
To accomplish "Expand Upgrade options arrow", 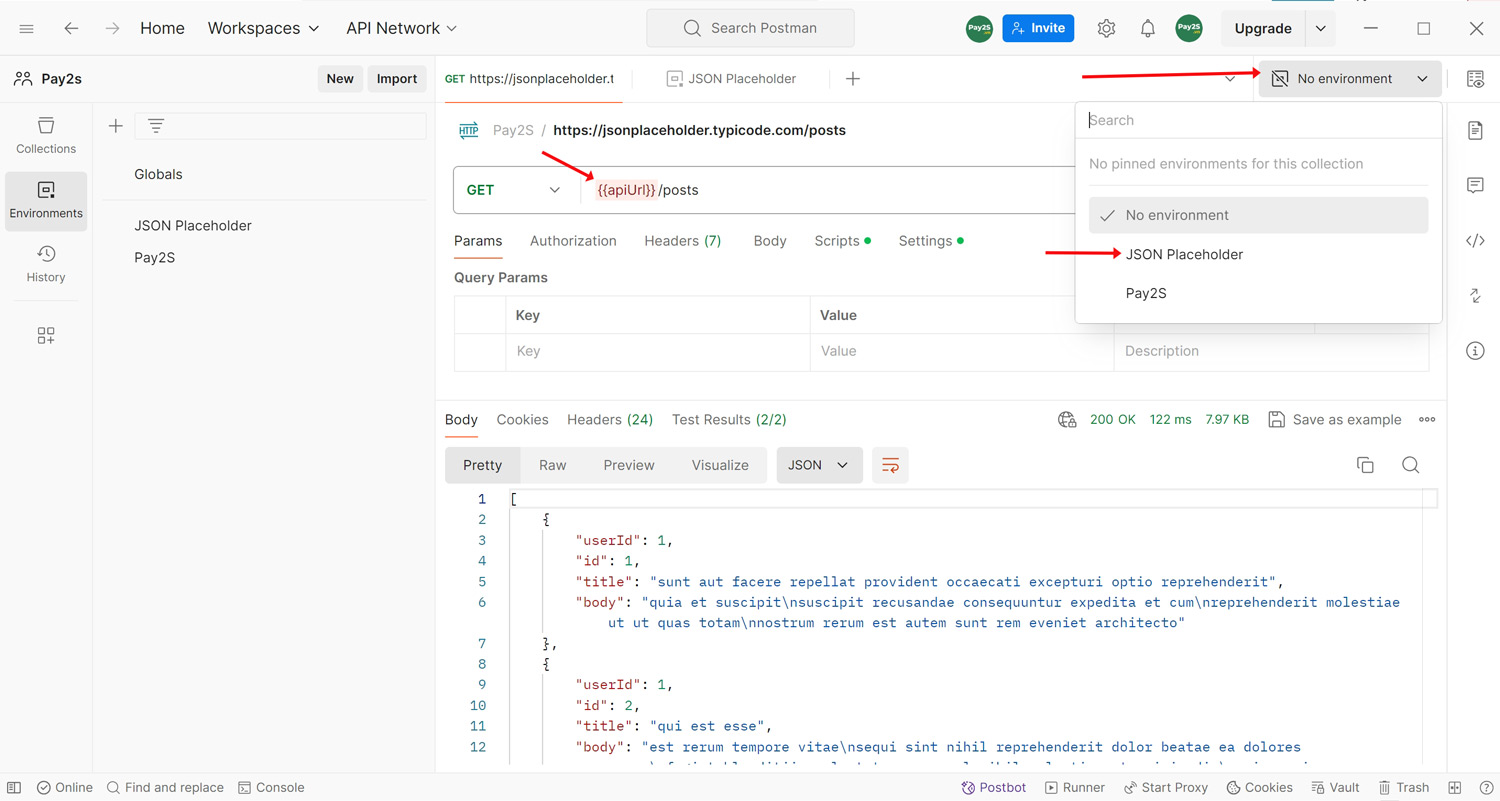I will [1320, 29].
